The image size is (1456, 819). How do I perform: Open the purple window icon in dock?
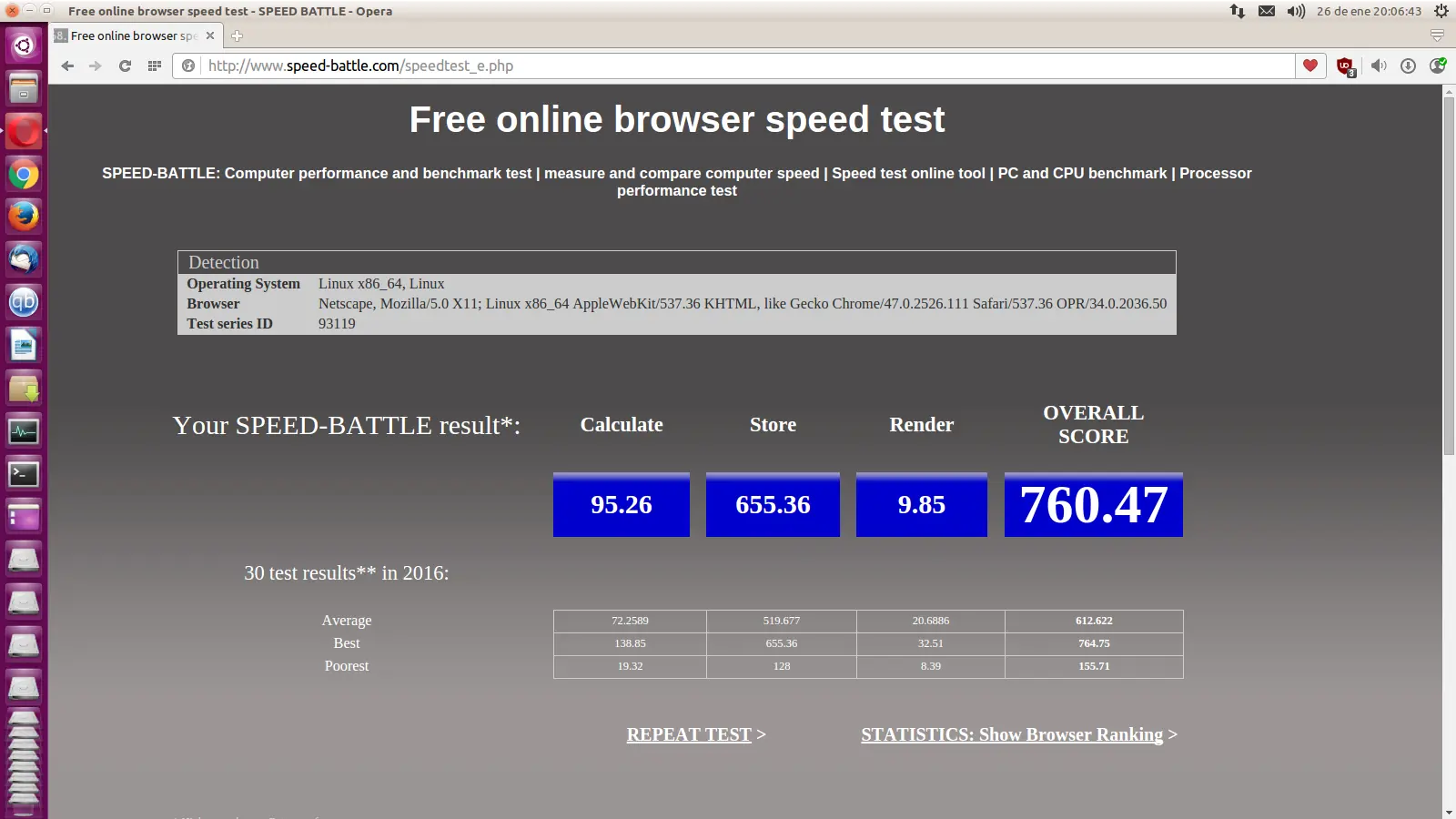(x=24, y=517)
